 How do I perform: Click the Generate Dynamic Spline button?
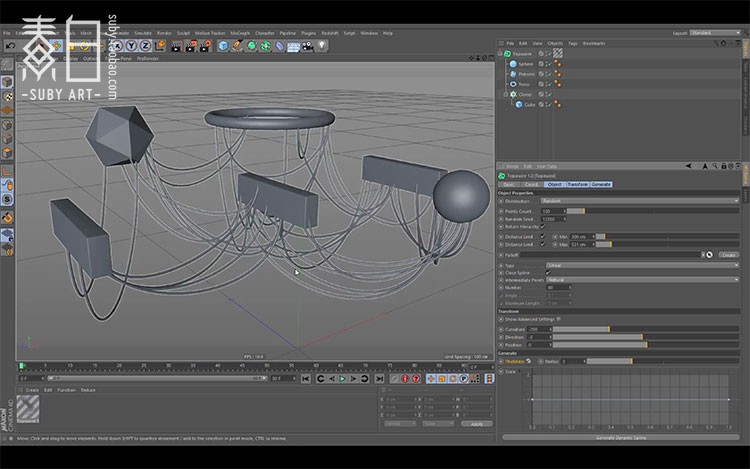click(x=621, y=437)
